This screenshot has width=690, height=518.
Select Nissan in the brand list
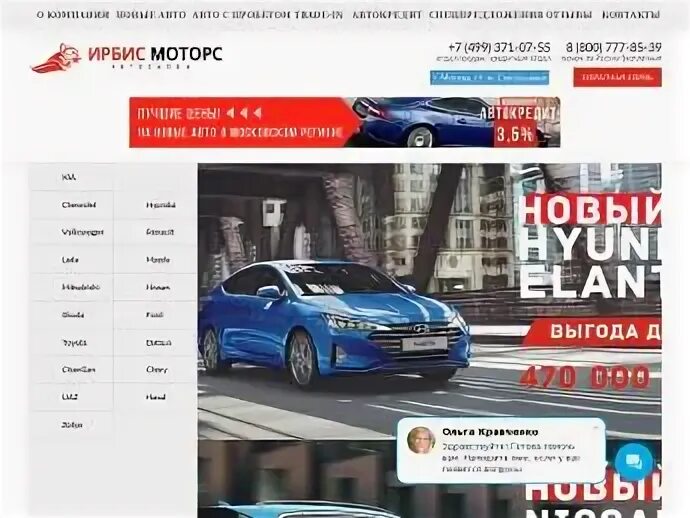pos(158,287)
